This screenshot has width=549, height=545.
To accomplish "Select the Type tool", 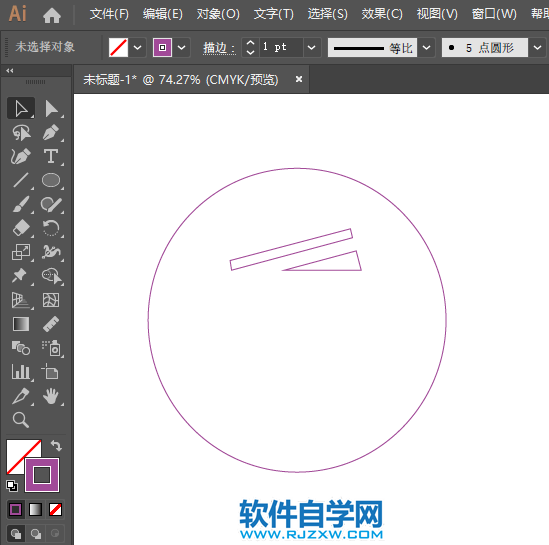I will [x=51, y=156].
